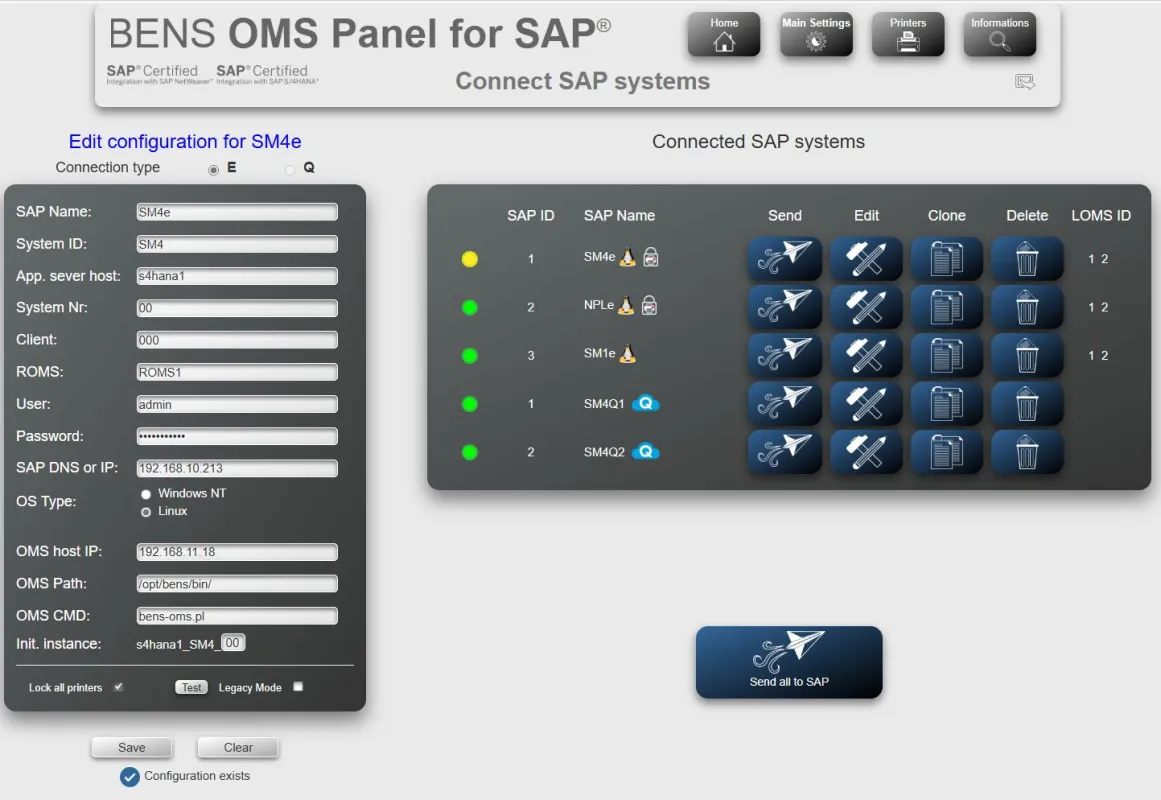Clone the SM1e system
Screen dimensions: 1161x800
coord(946,355)
